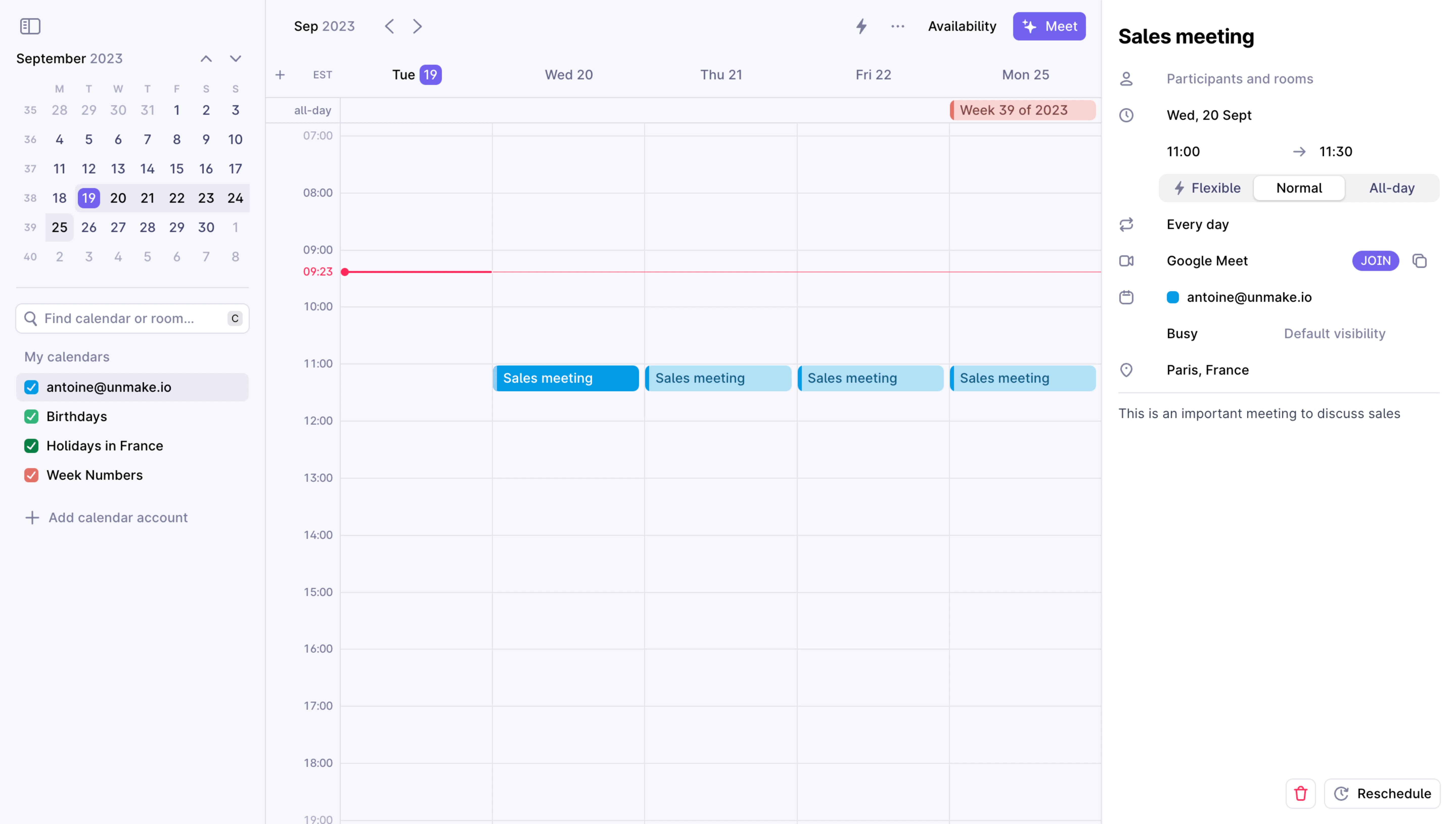Screen dimensions: 1456x824
Task: Navigate to next days with right chevron
Action: [418, 26]
